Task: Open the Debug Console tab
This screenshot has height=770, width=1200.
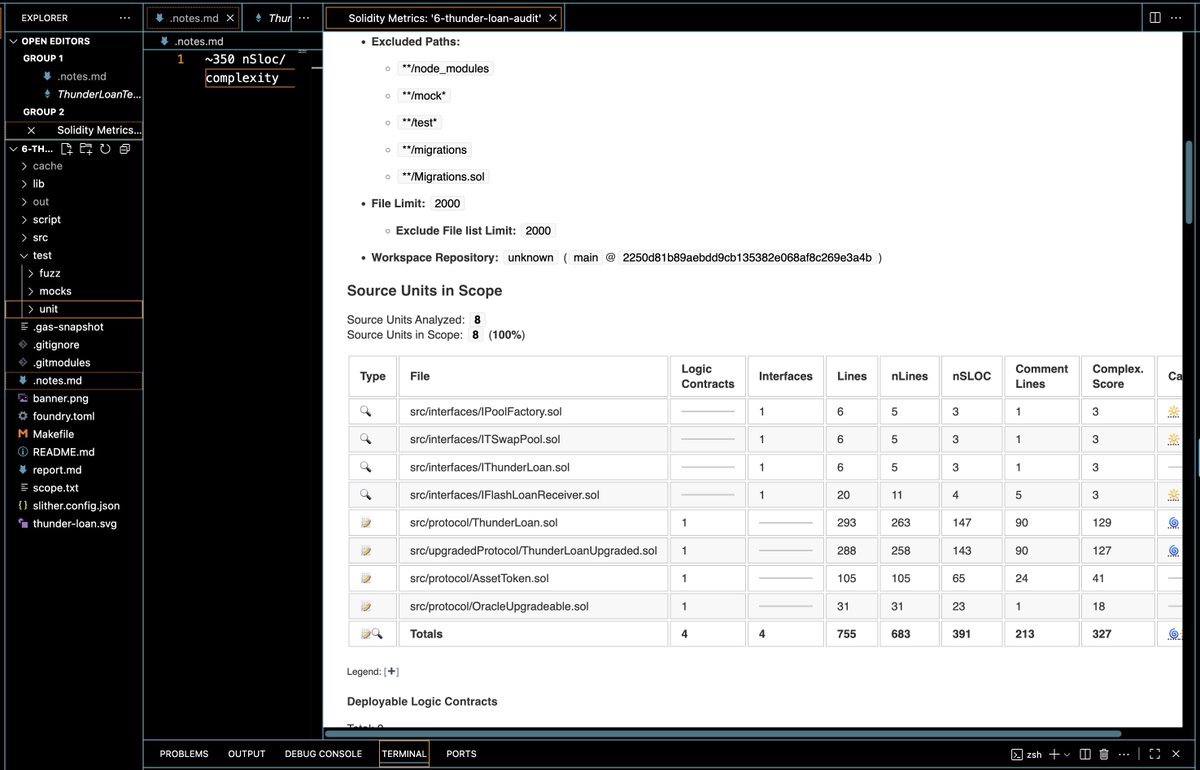Action: pyautogui.click(x=323, y=754)
